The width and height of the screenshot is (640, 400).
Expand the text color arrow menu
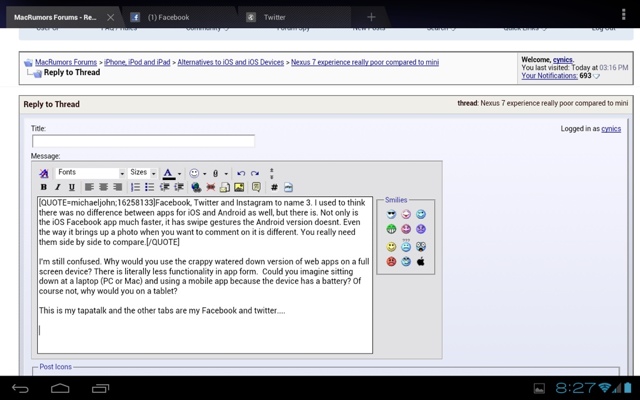(x=179, y=173)
